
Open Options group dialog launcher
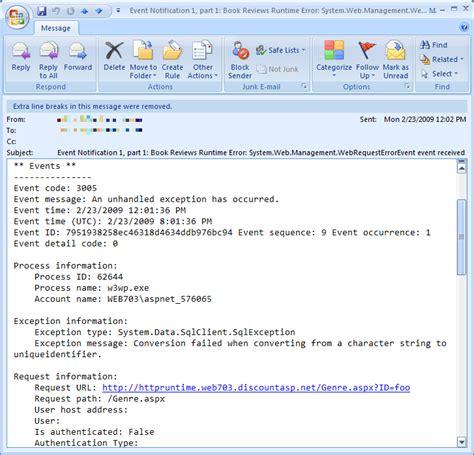point(407,86)
